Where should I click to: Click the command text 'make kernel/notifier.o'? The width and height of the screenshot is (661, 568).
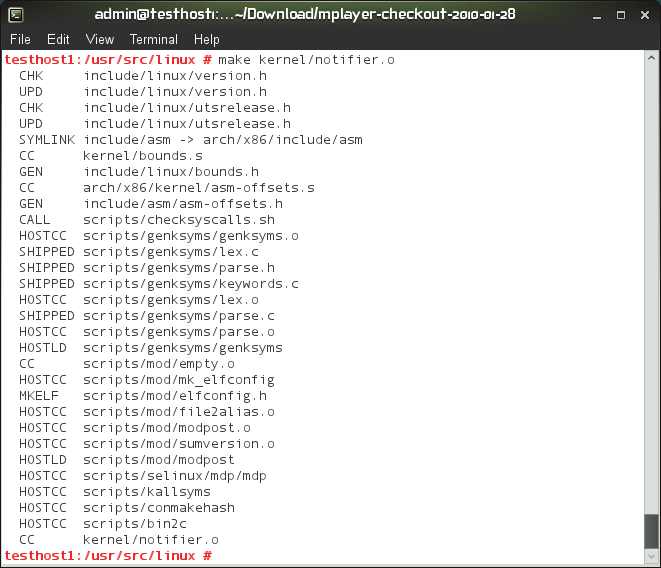click(x=306, y=60)
